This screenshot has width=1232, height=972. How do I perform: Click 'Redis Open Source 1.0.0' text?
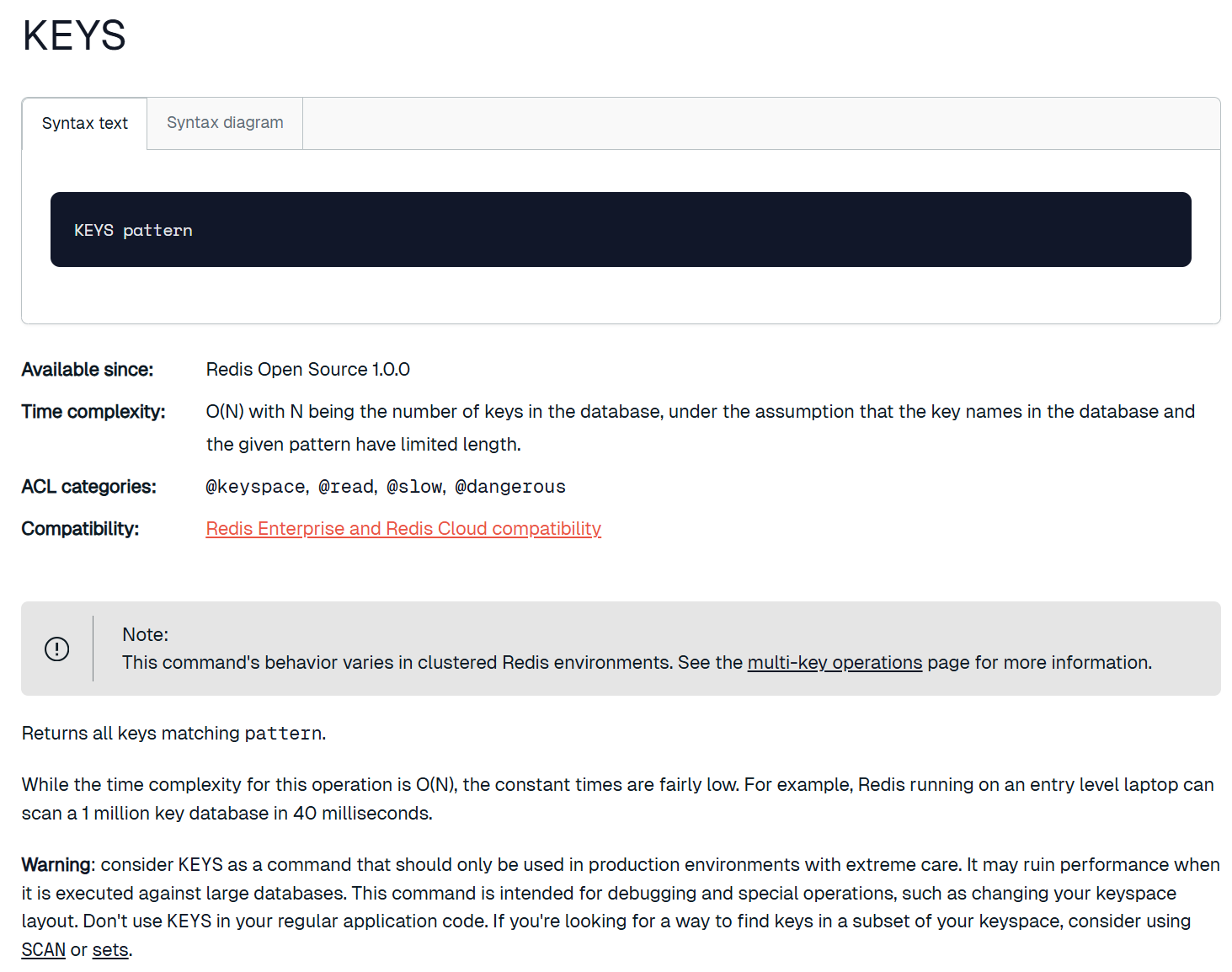click(308, 369)
